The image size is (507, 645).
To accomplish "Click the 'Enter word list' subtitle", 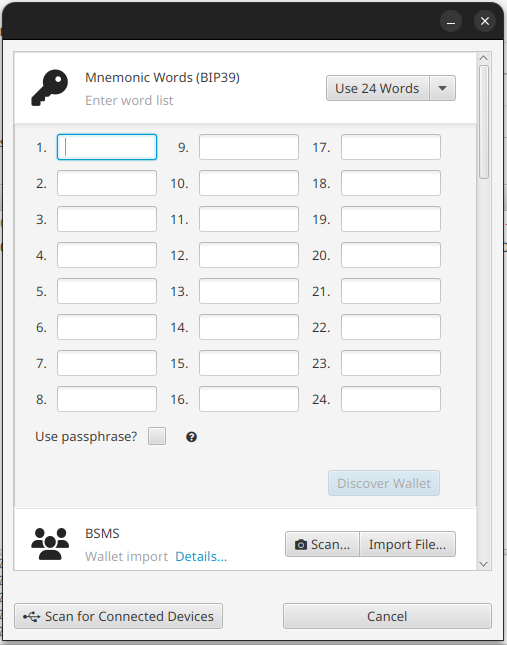I will [129, 100].
